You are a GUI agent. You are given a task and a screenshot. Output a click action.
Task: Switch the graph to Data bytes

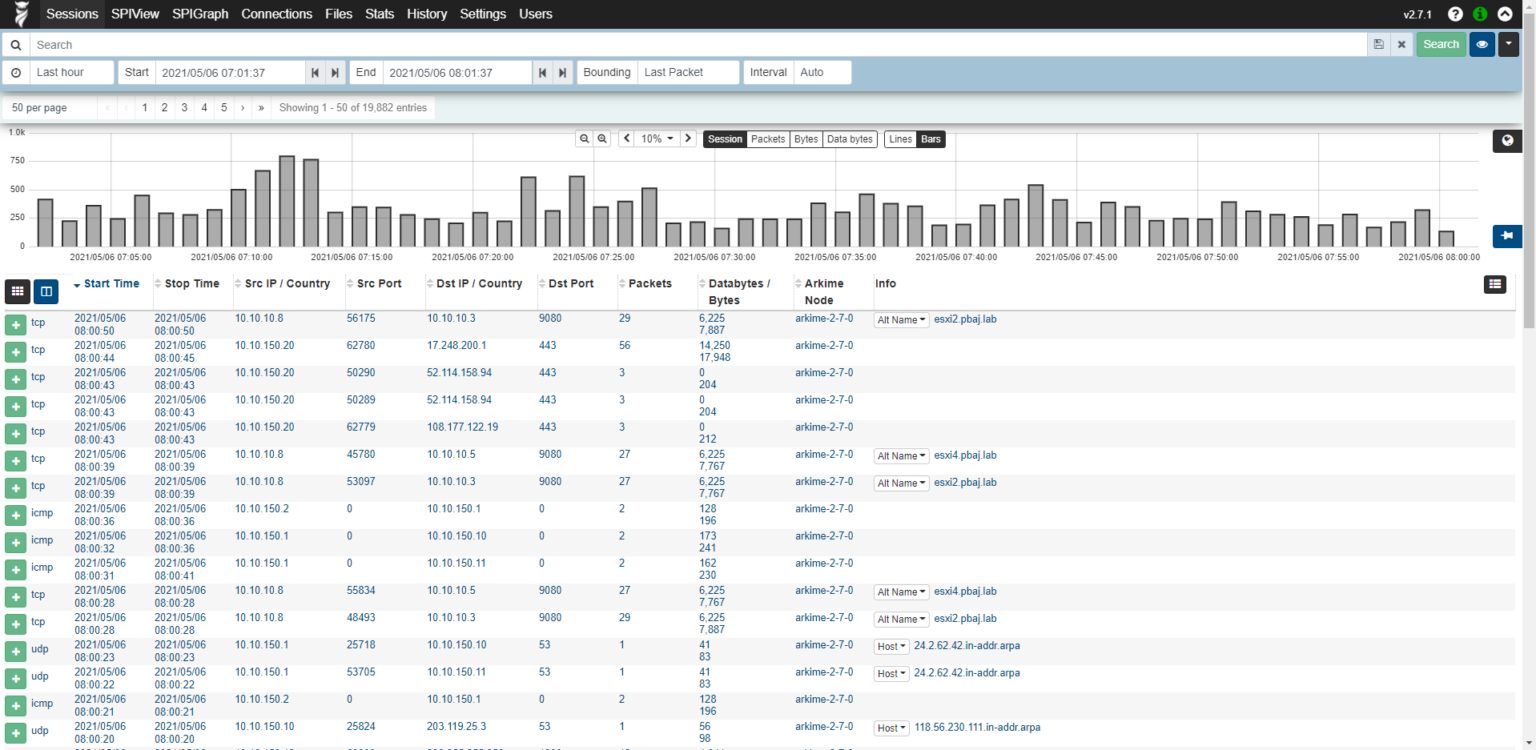click(x=849, y=139)
